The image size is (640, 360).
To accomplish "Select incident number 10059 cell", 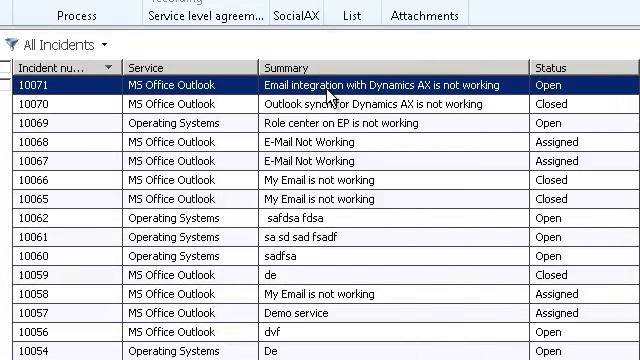I will 67,275.
